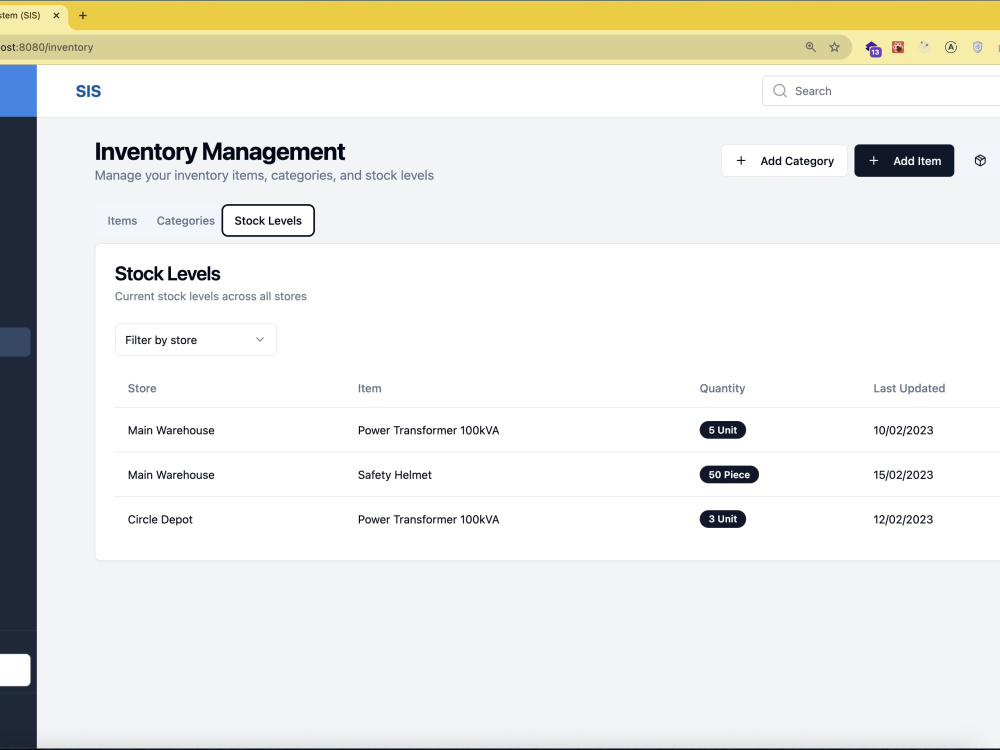This screenshot has width=1000, height=750.
Task: Click the Inventory Management page title
Action: [219, 152]
